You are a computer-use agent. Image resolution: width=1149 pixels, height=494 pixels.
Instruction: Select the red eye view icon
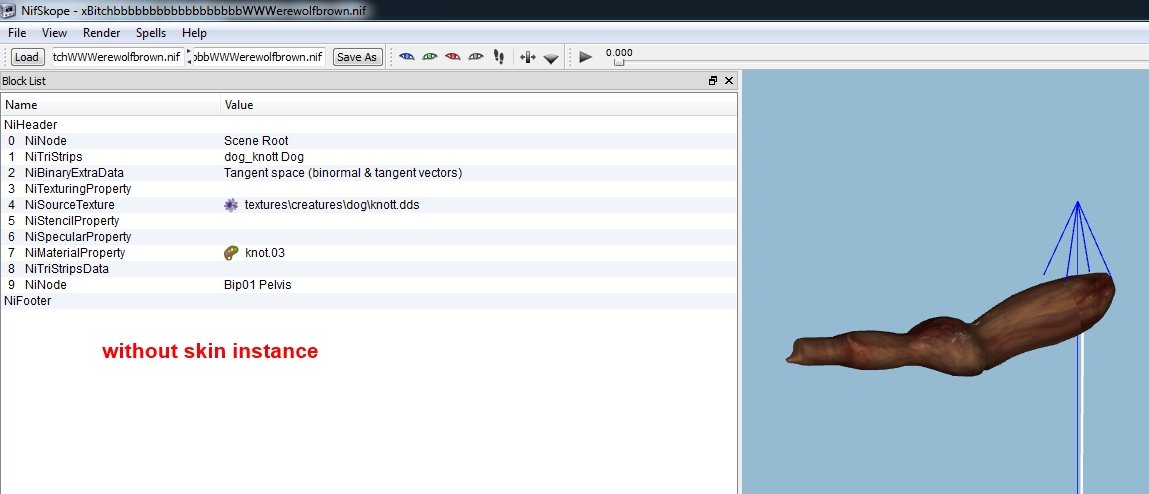453,56
